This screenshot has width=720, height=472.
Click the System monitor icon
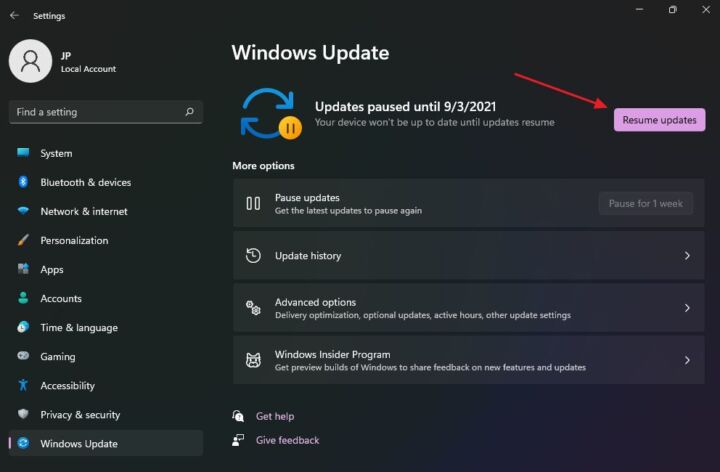pos(23,153)
